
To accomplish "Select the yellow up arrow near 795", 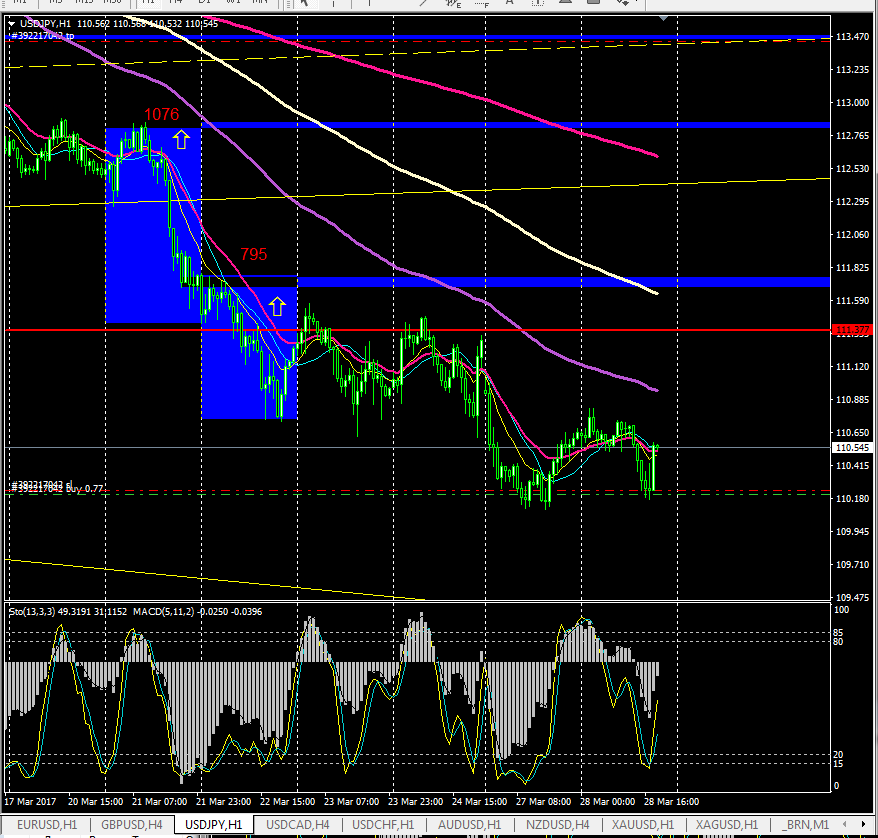I will tap(277, 306).
